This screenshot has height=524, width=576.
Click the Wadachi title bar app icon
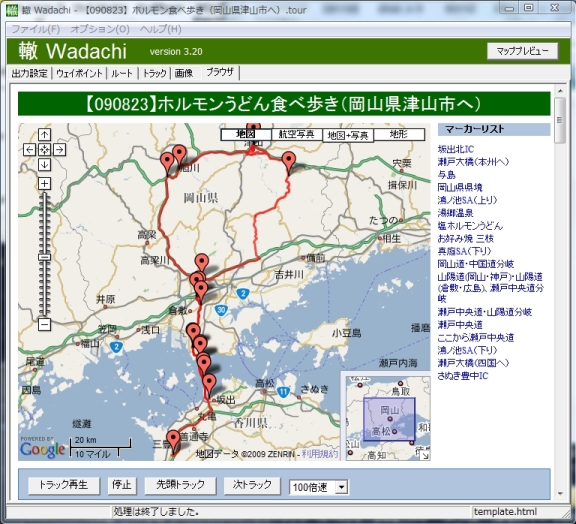tap(12, 10)
